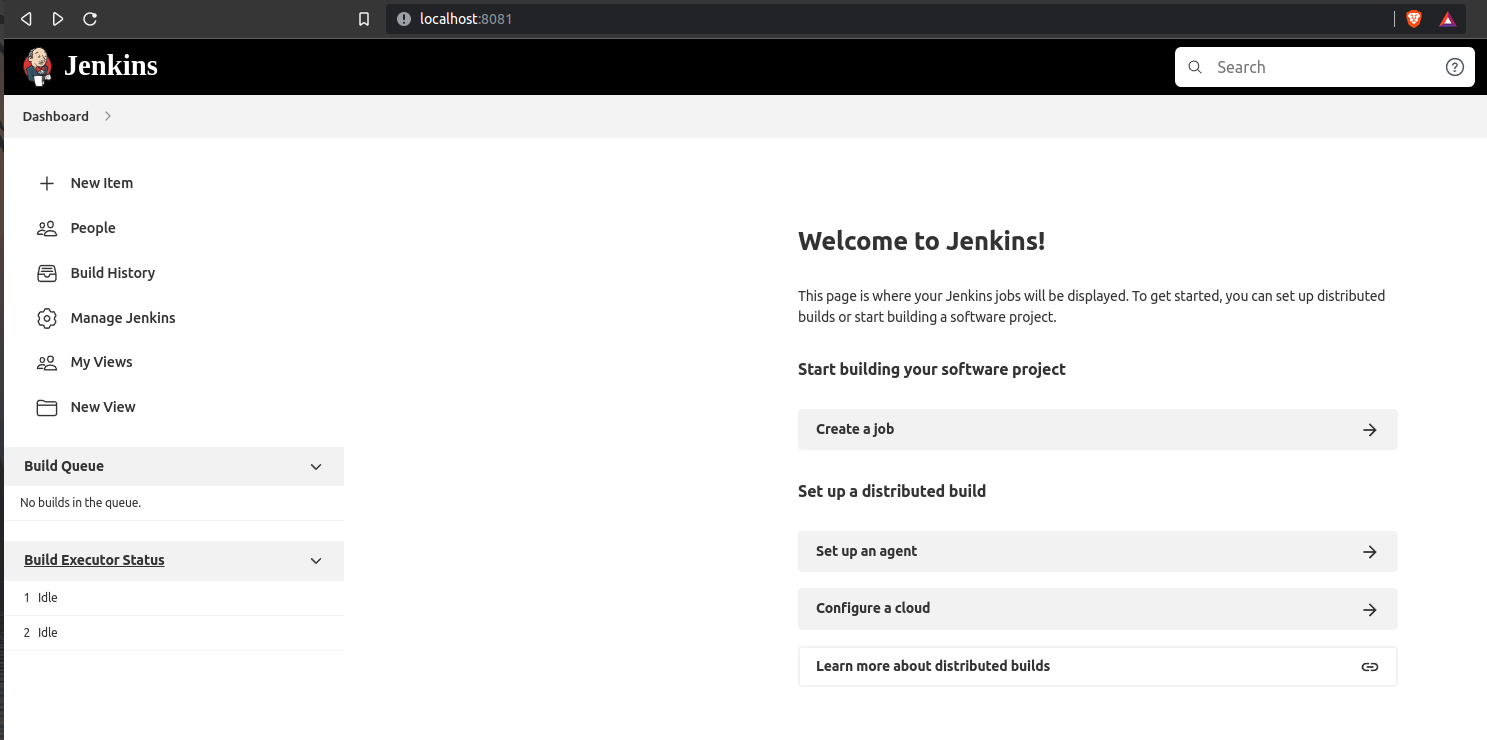The height and width of the screenshot is (740, 1487).
Task: Click the Brave Rewards triangle icon
Action: (x=1448, y=19)
